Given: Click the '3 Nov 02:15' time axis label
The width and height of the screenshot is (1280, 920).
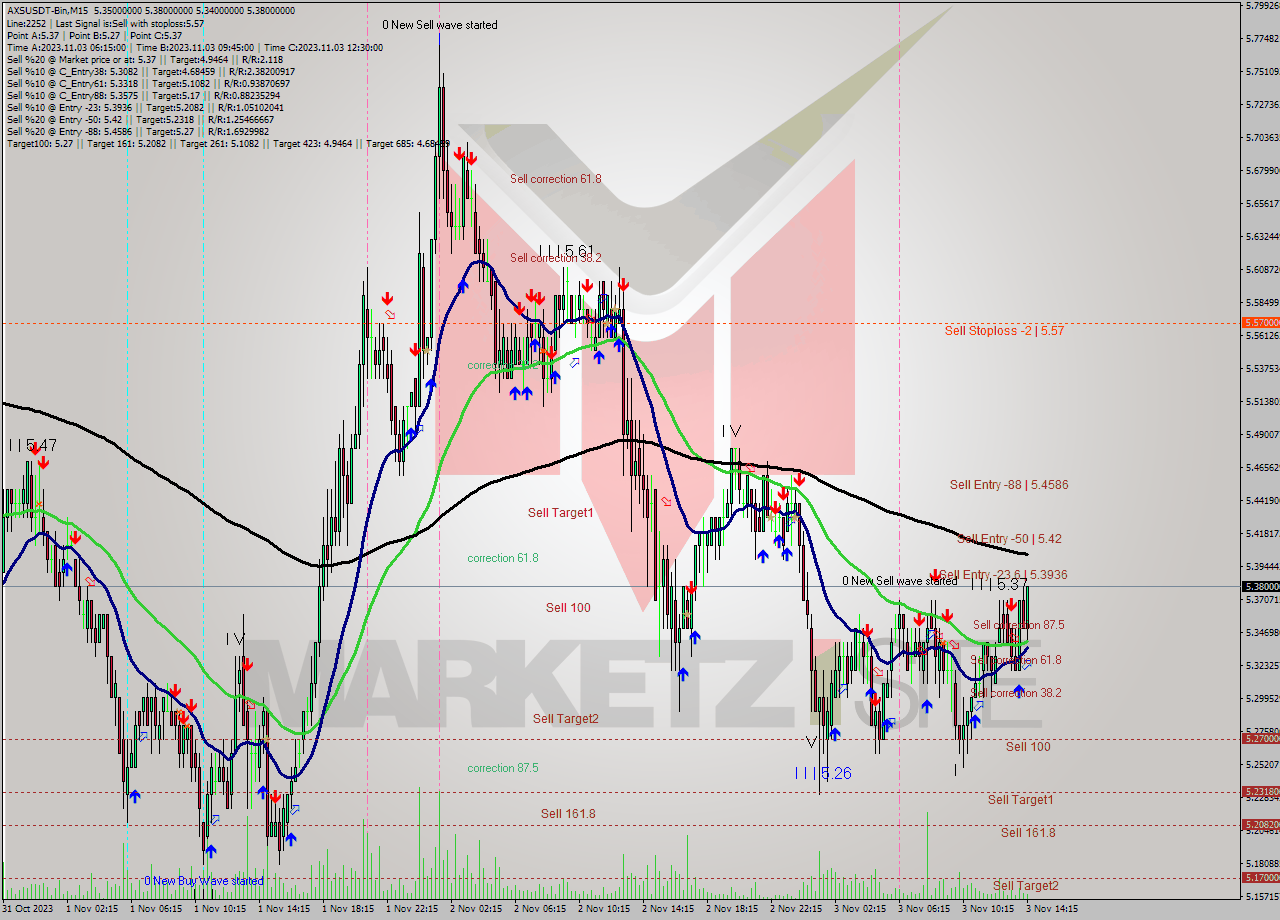Looking at the screenshot, I should pos(860,909).
